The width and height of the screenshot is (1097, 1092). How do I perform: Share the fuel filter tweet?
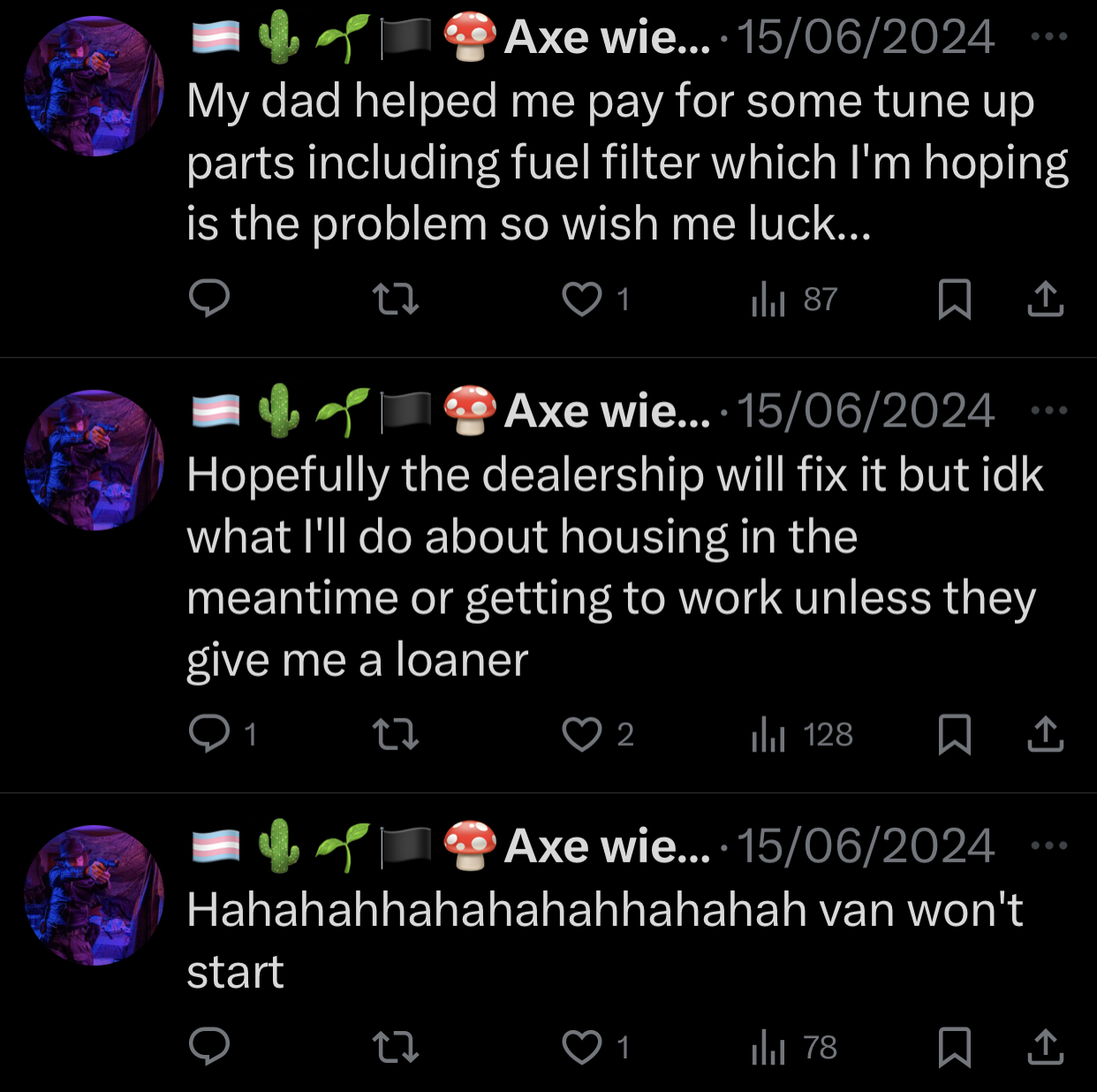(x=1046, y=299)
